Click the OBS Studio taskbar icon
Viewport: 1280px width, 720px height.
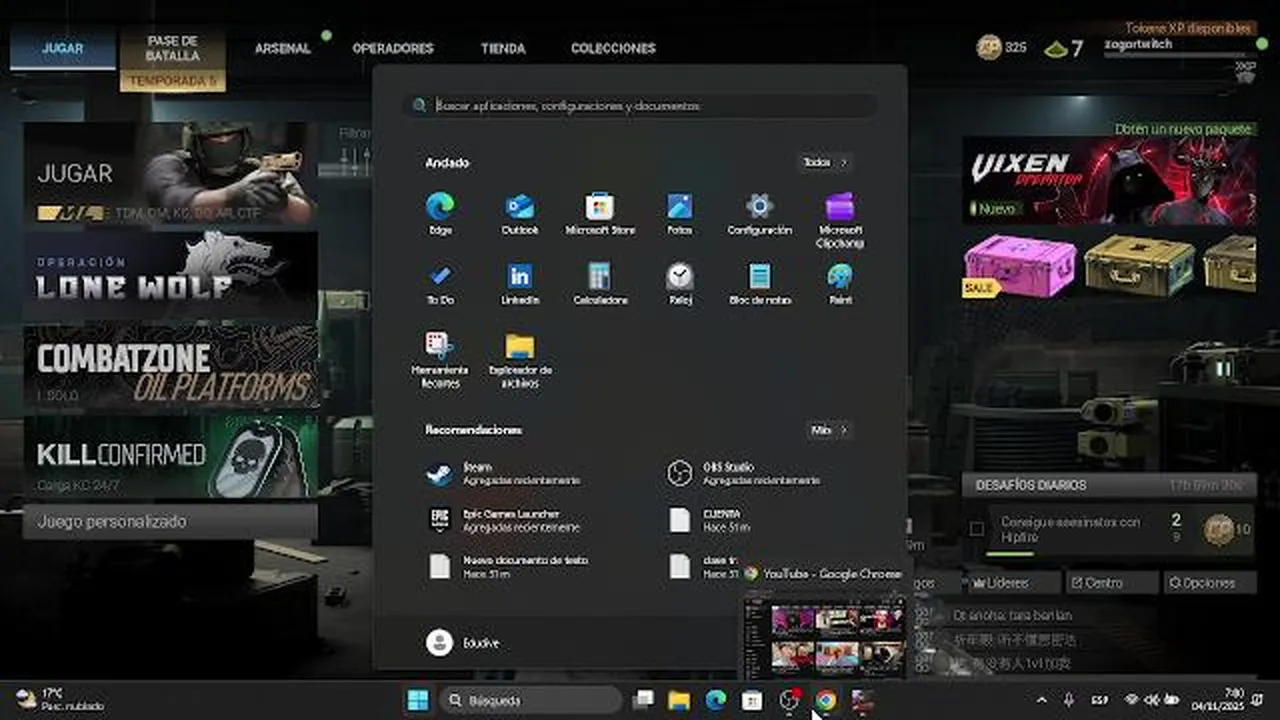(x=789, y=700)
